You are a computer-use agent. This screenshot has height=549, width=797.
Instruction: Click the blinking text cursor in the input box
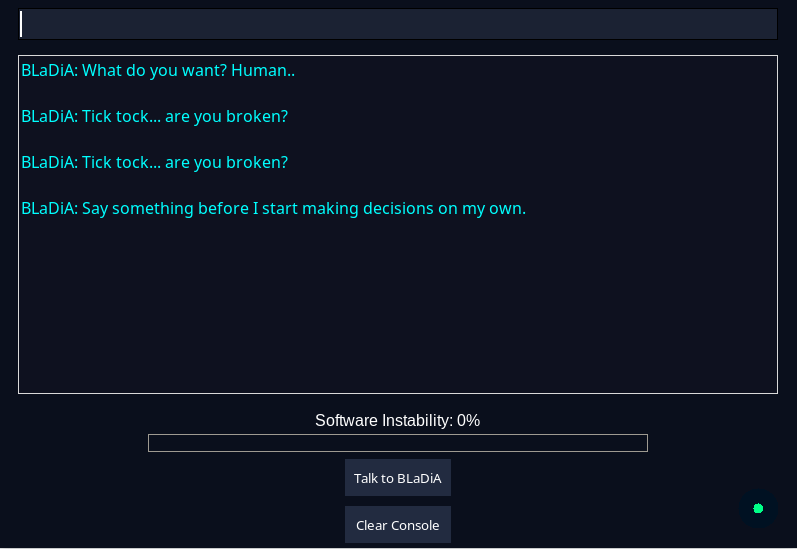tap(22, 24)
